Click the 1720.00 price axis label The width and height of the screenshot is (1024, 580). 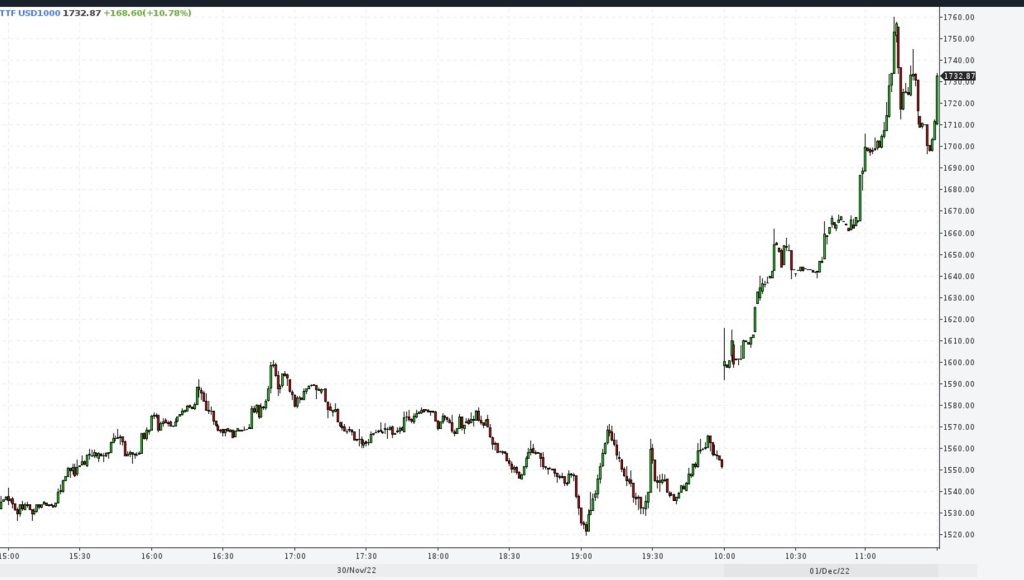click(x=959, y=104)
